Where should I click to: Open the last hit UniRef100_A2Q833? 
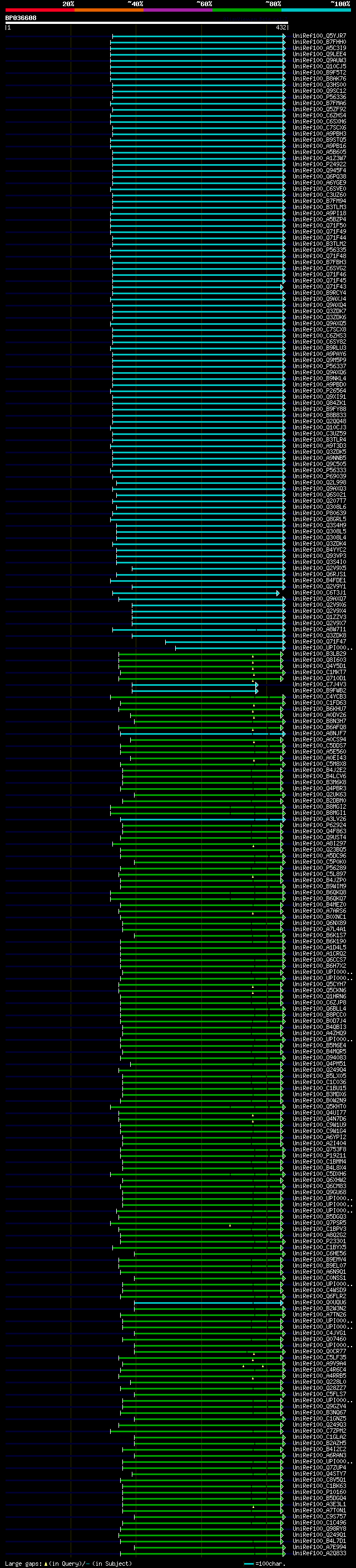pos(319,1553)
